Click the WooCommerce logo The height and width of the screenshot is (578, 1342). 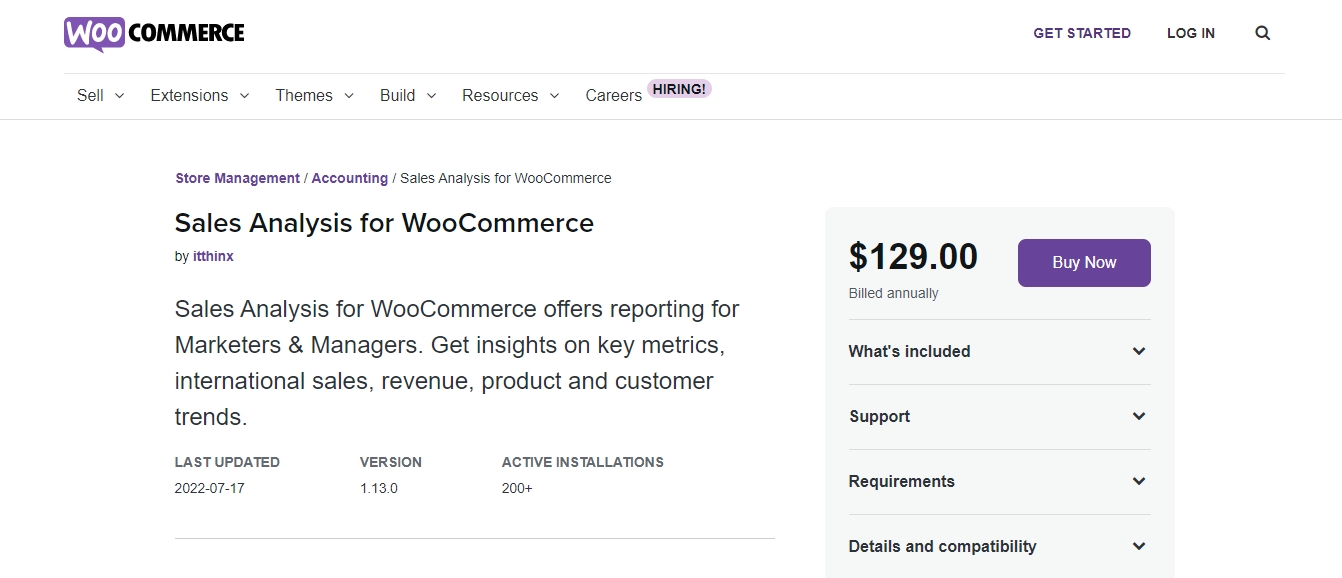154,33
